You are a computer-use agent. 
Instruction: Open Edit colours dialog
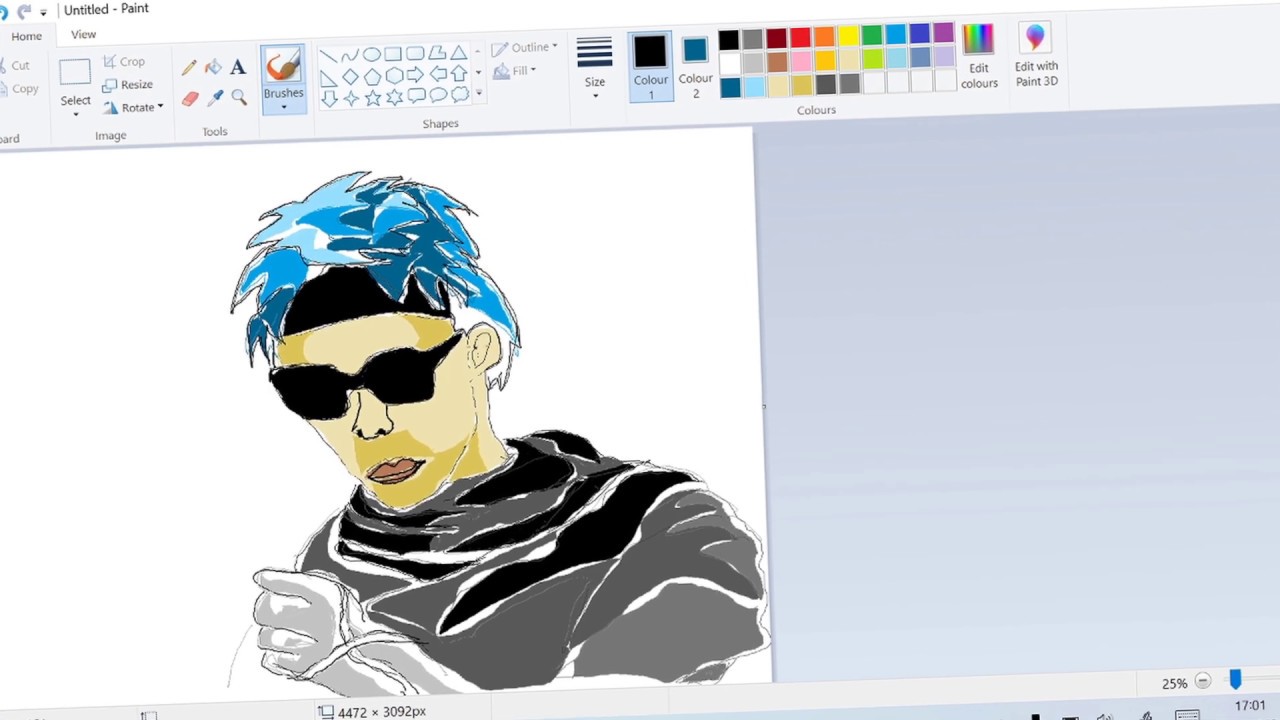[x=979, y=57]
